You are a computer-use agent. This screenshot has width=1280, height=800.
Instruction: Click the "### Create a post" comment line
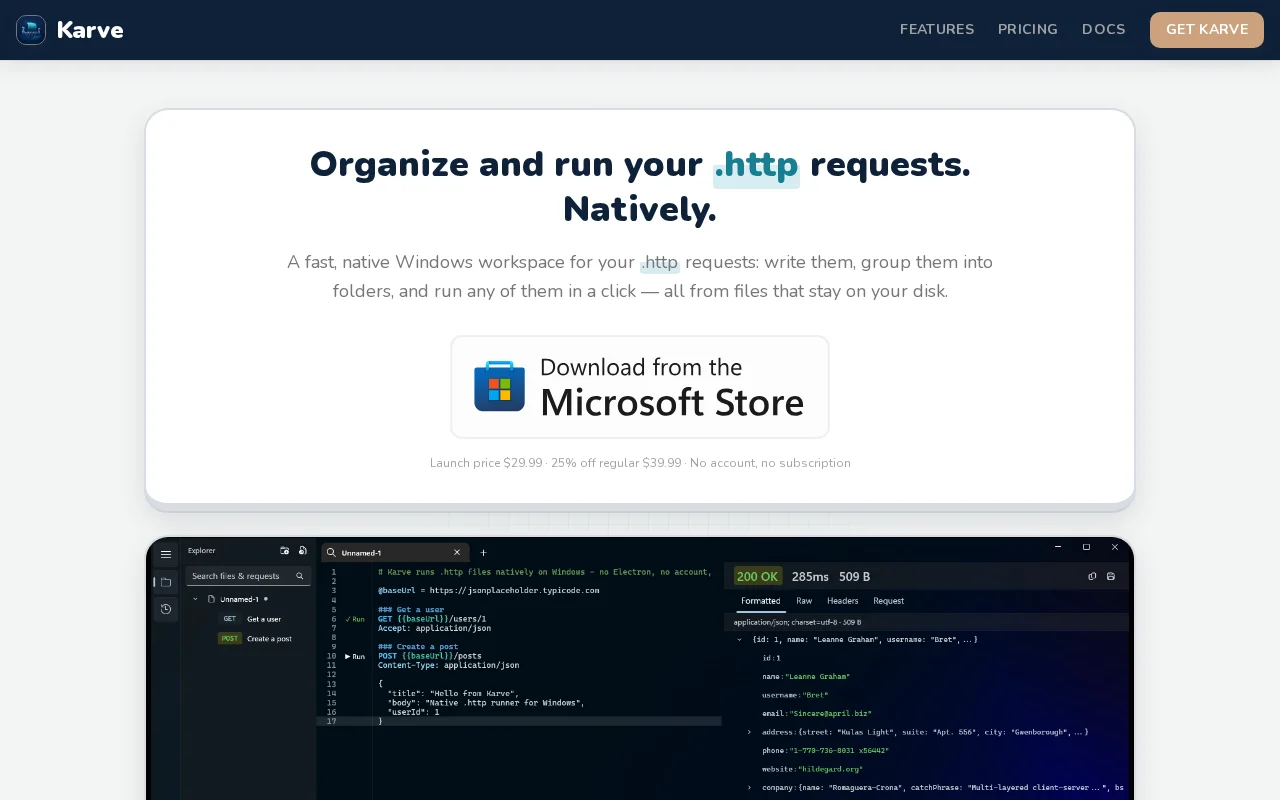pyautogui.click(x=418, y=647)
